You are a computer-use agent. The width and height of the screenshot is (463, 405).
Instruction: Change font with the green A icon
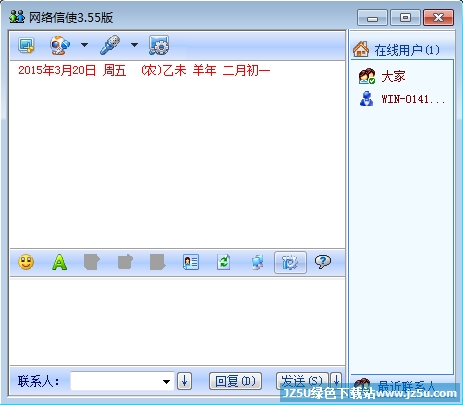[x=59, y=262]
